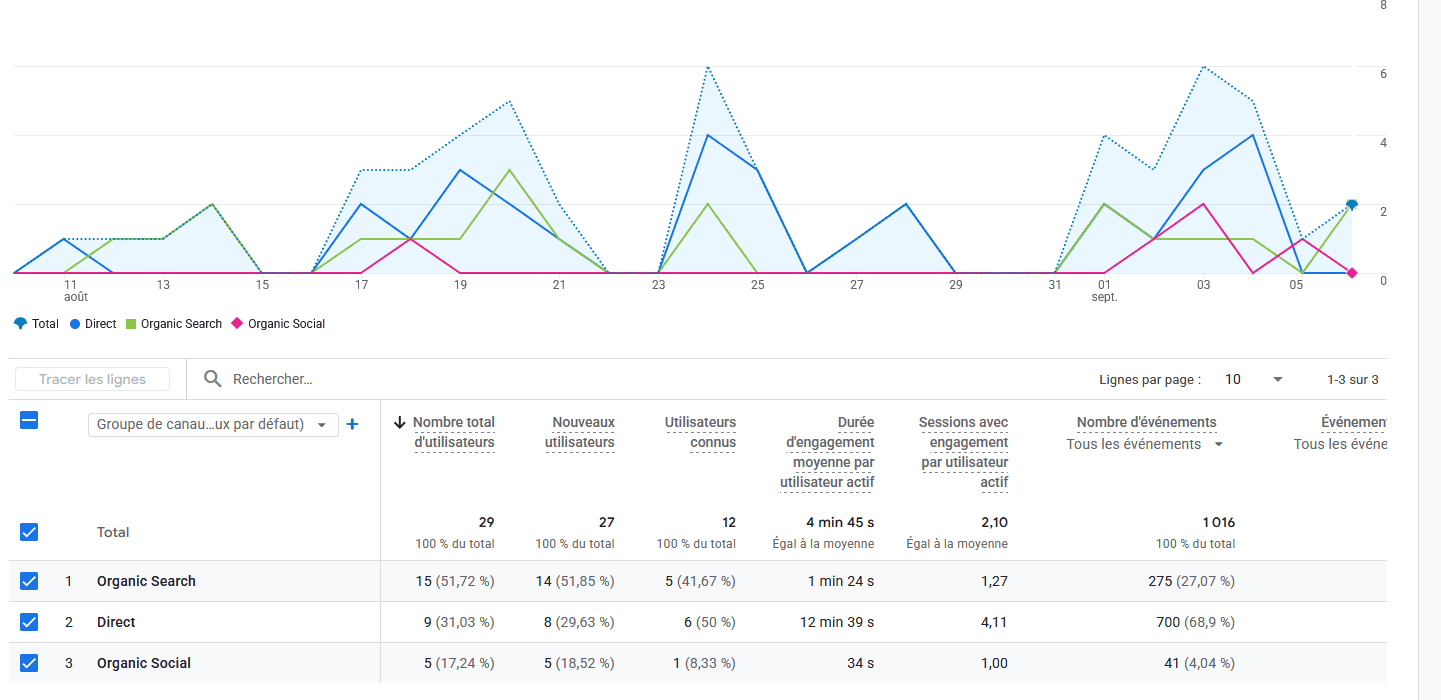The height and width of the screenshot is (700, 1441).
Task: Click the Organic Search legend label
Action: point(181,324)
